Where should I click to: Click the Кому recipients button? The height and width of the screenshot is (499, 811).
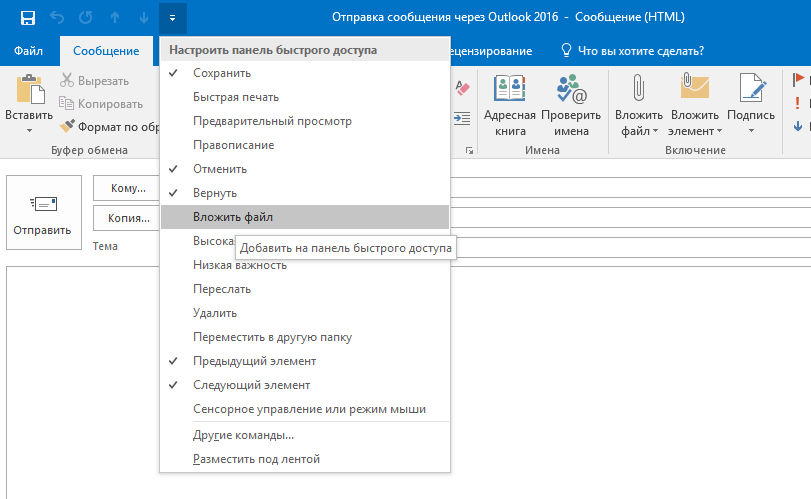click(128, 188)
